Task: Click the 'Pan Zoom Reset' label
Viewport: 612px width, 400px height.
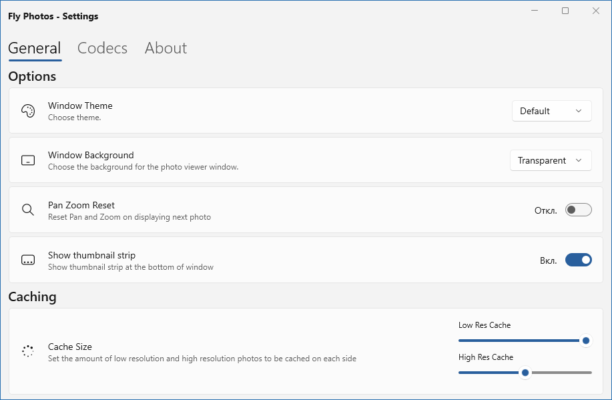Action: 81,205
